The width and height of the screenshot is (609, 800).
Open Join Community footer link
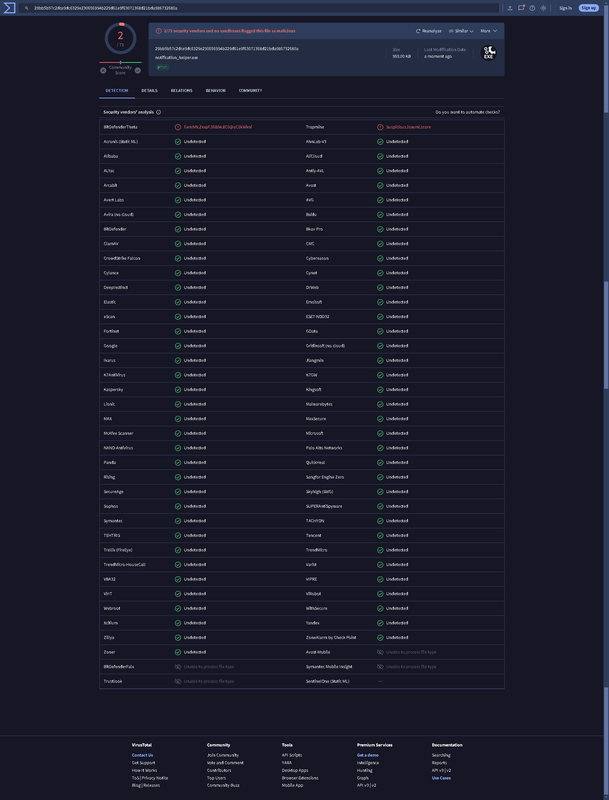(x=223, y=756)
